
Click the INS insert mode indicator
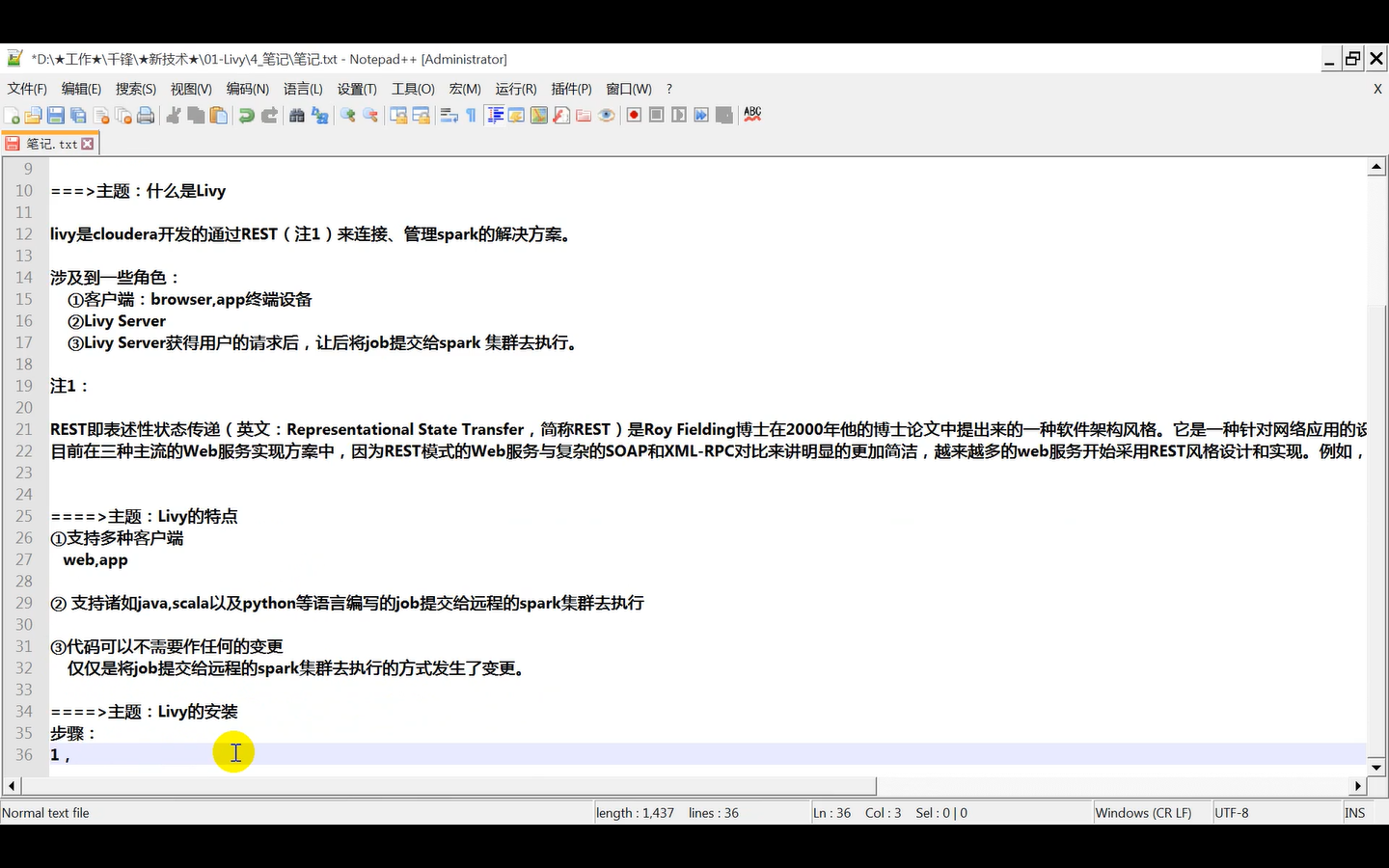(1355, 813)
